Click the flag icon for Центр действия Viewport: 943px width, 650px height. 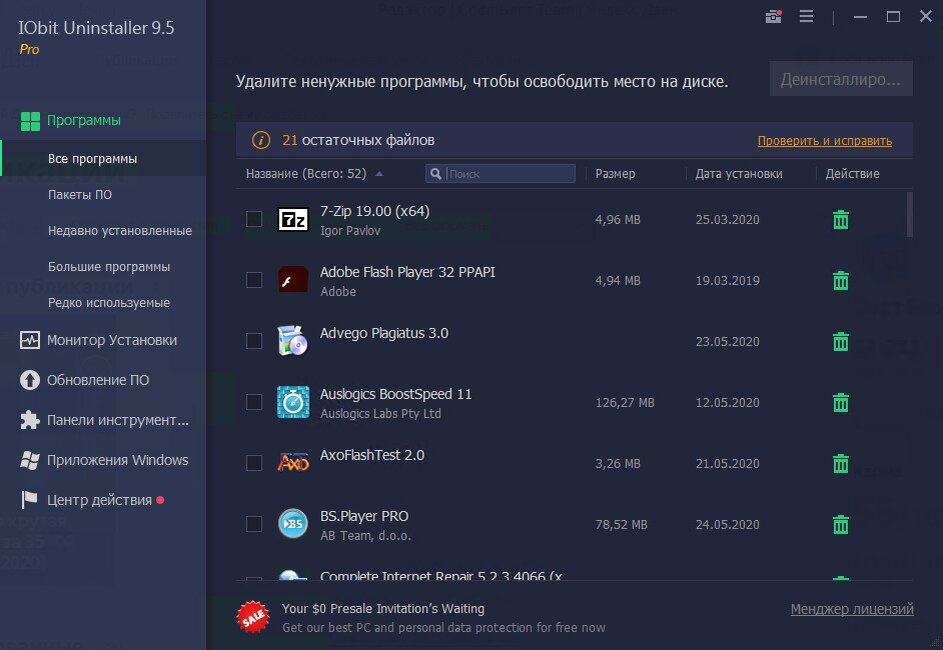coord(29,500)
